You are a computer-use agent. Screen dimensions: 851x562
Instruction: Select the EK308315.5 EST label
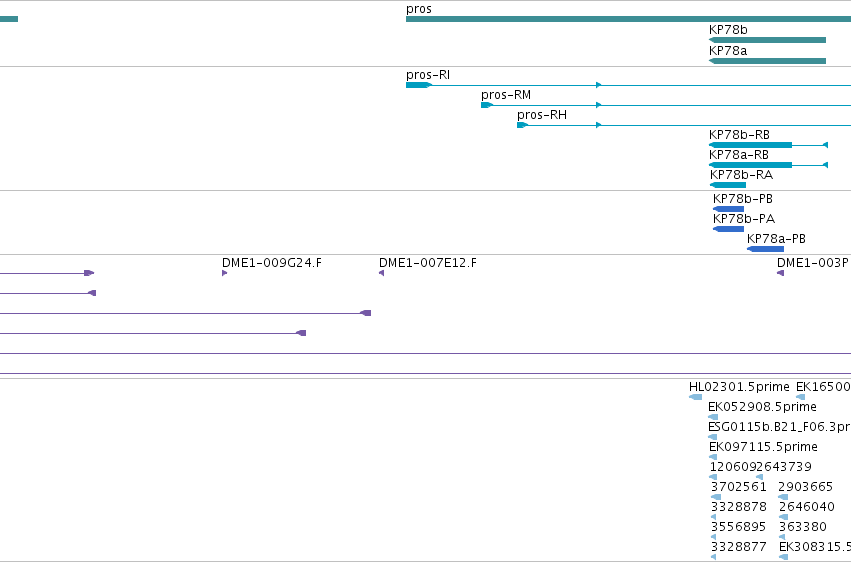815,547
